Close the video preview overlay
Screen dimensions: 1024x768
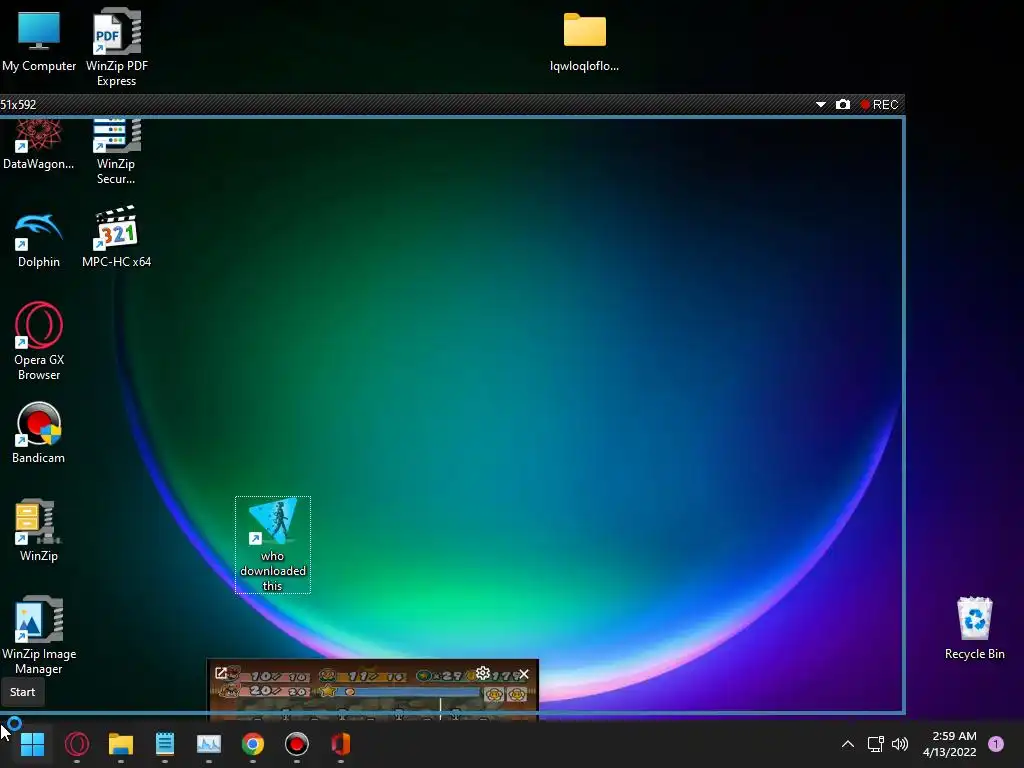(x=524, y=673)
